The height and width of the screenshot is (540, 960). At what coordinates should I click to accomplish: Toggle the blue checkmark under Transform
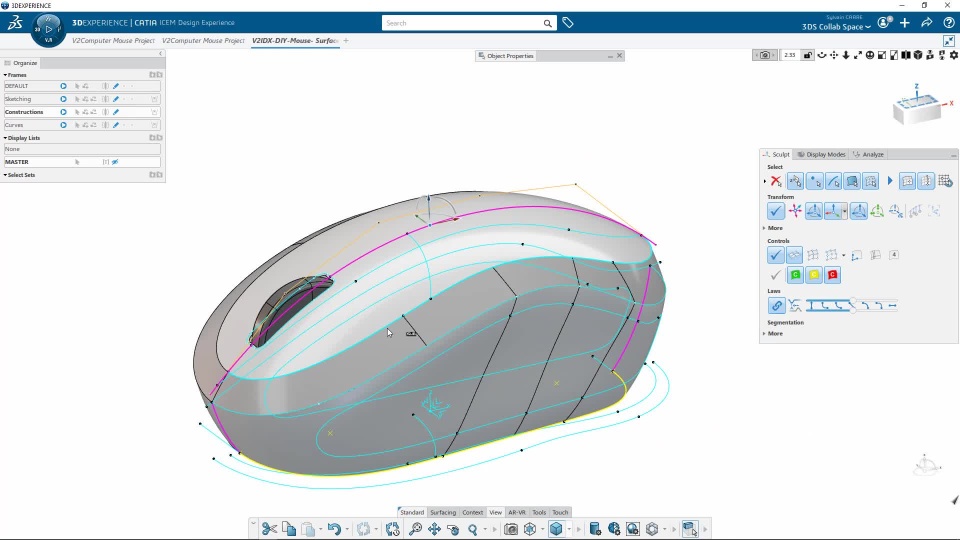click(x=776, y=211)
